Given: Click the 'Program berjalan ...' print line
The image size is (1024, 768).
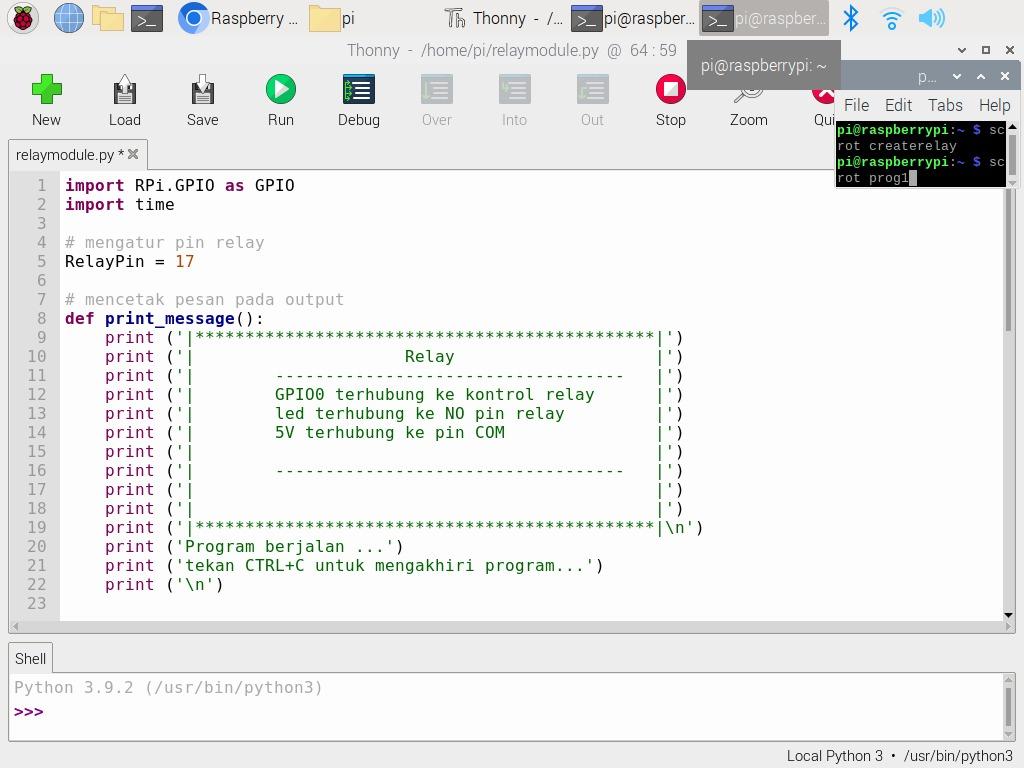Looking at the screenshot, I should 254,547.
